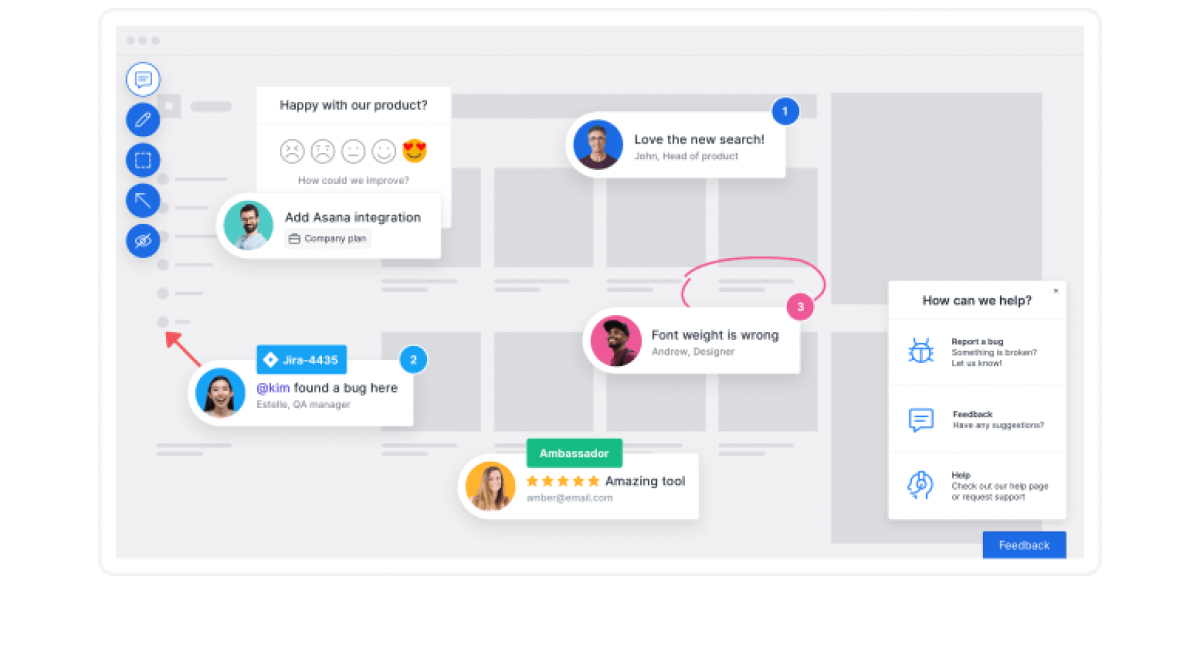Expand comment thread marker 3
The width and height of the screenshot is (1200, 660).
pos(799,307)
